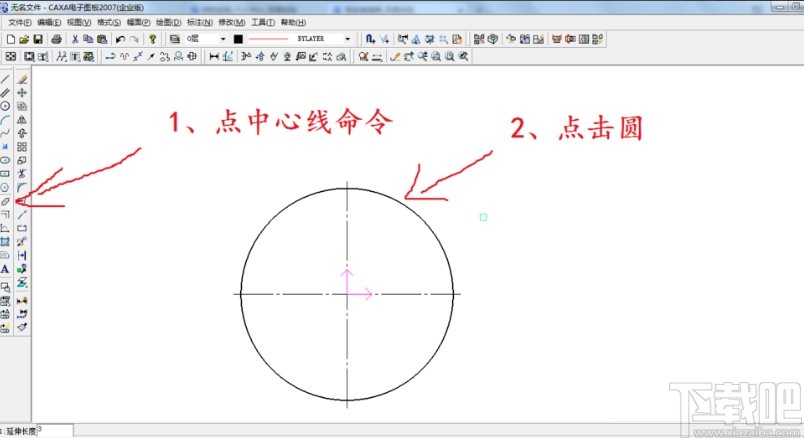Select the Fillet tool curved corner icon
This screenshot has width=804, height=438.
coord(22,188)
